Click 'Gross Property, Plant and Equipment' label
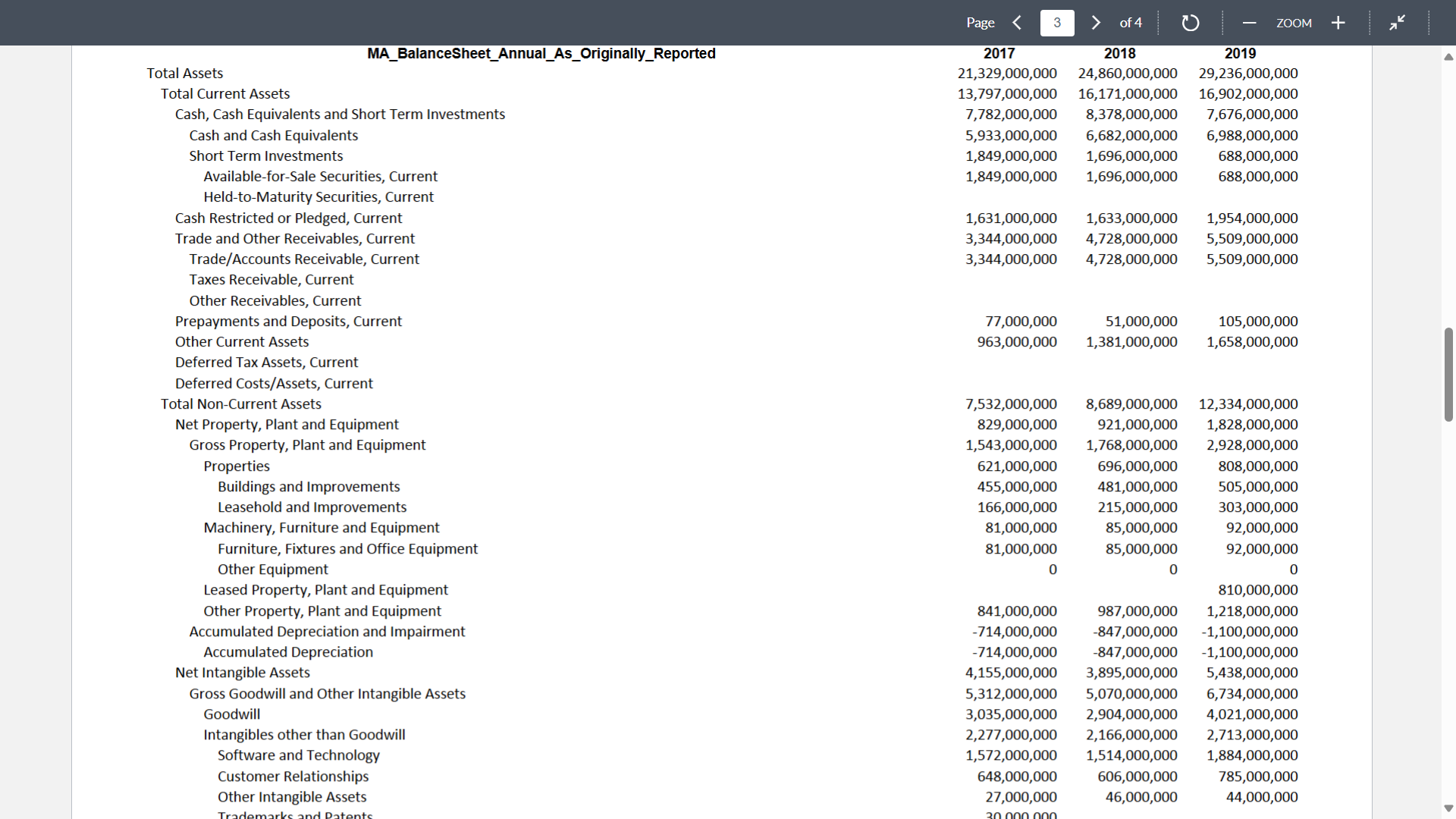Image resolution: width=1456 pixels, height=819 pixels. pyautogui.click(x=307, y=445)
